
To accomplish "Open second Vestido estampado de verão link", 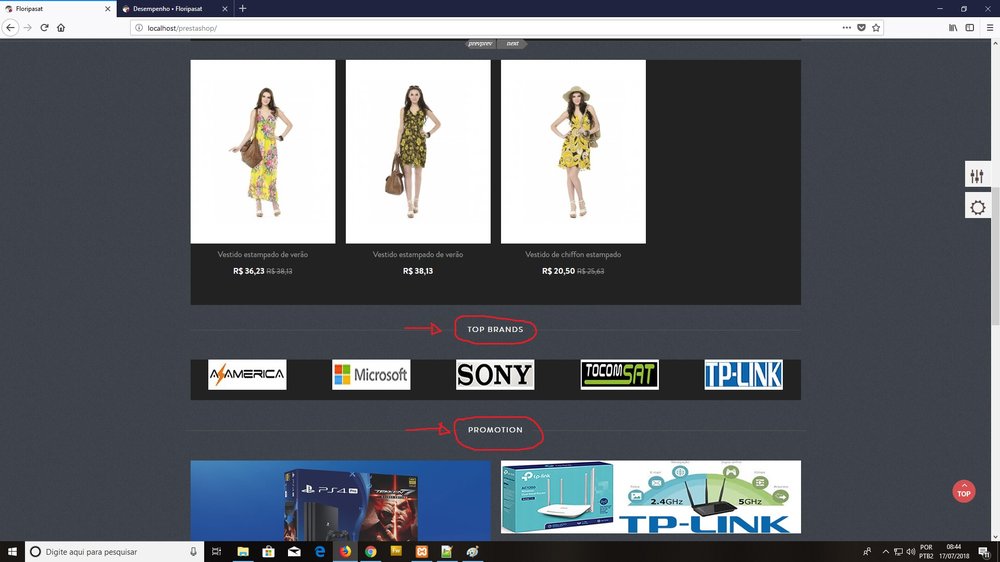I will point(418,255).
